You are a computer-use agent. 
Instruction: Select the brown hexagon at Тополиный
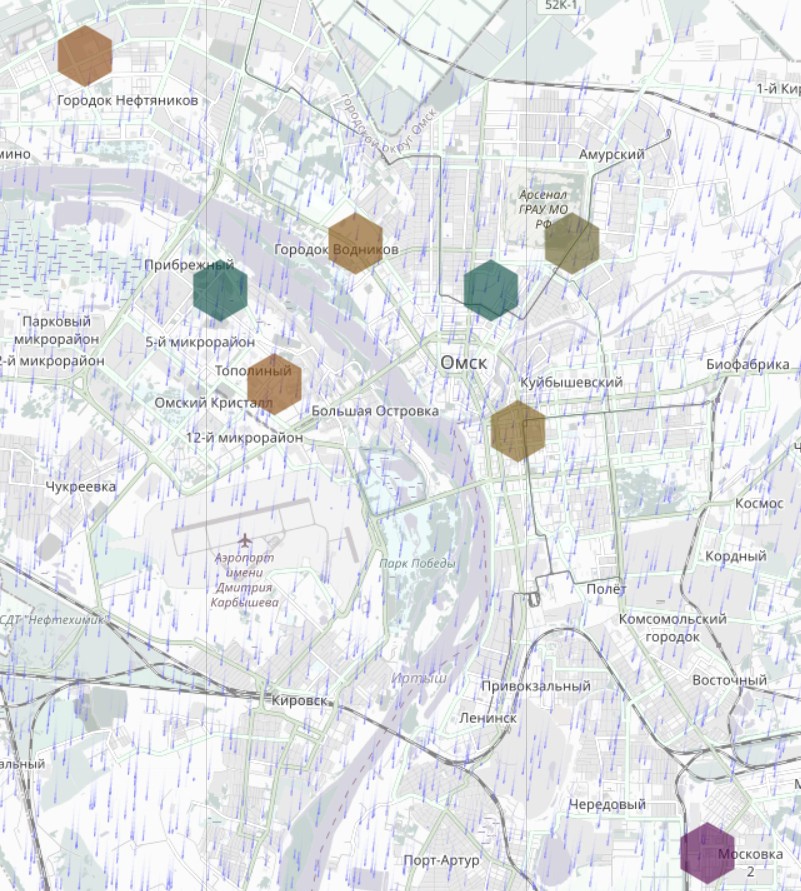pyautogui.click(x=274, y=383)
